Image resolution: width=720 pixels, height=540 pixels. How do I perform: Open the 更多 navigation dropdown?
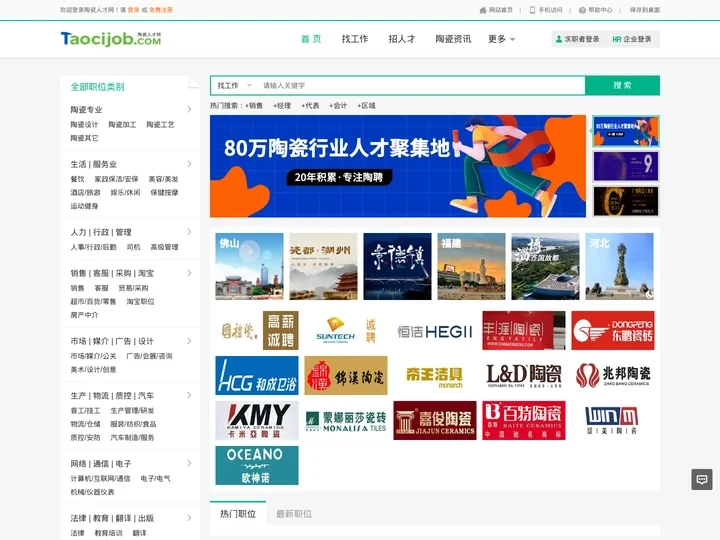point(501,39)
